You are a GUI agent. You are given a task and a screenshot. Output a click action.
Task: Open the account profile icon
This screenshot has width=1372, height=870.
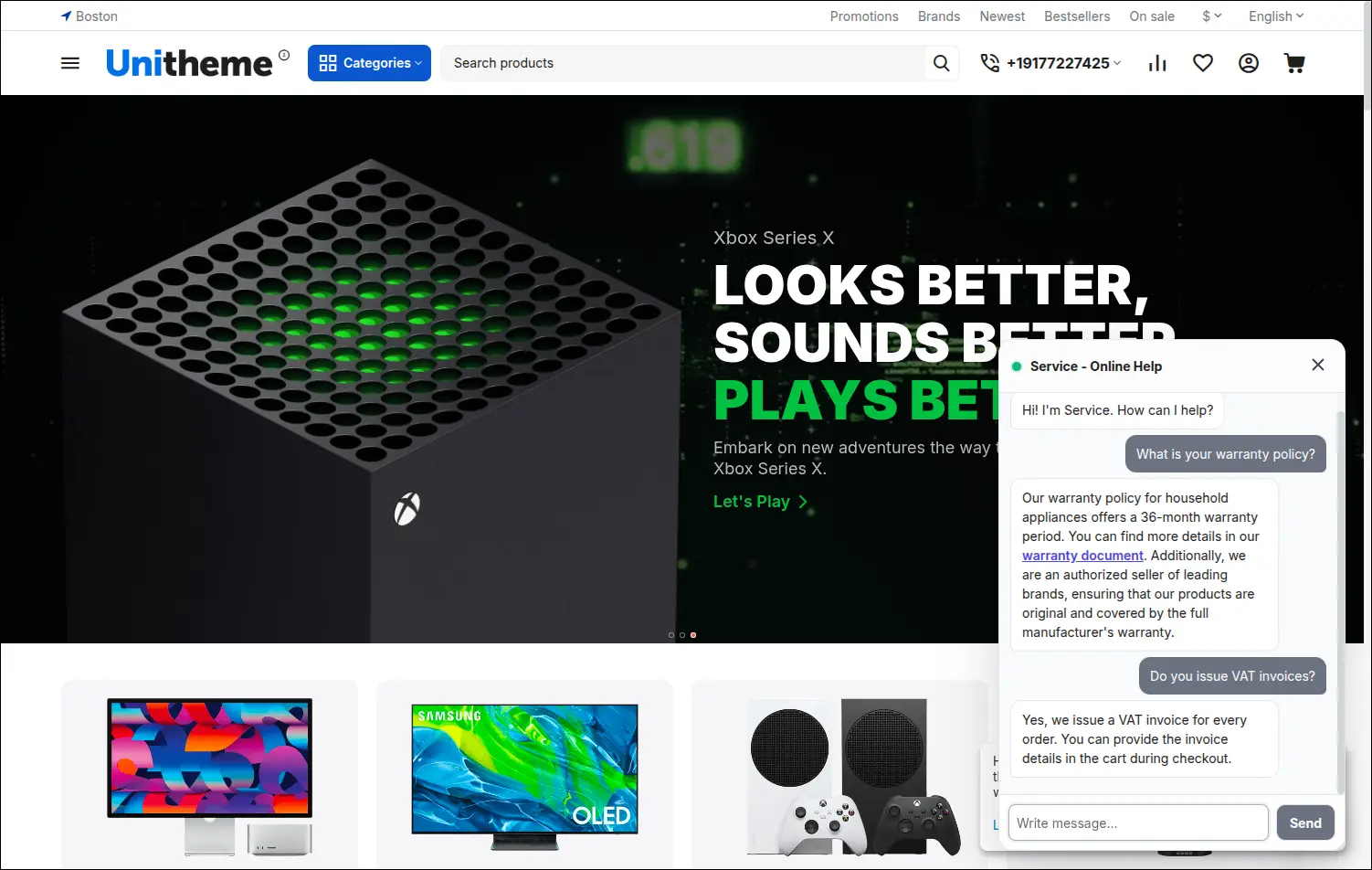coord(1249,63)
